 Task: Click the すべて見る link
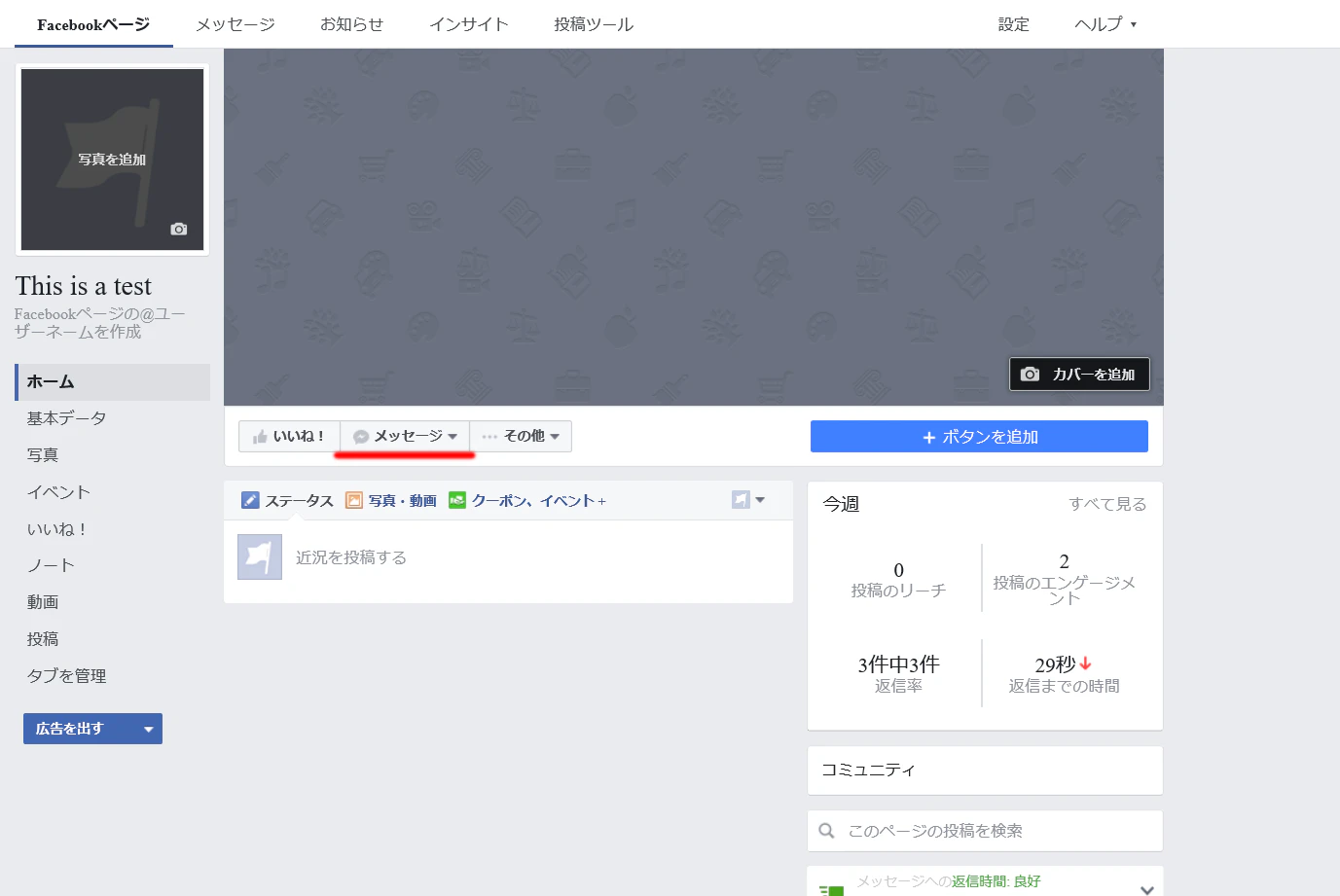[1107, 504]
